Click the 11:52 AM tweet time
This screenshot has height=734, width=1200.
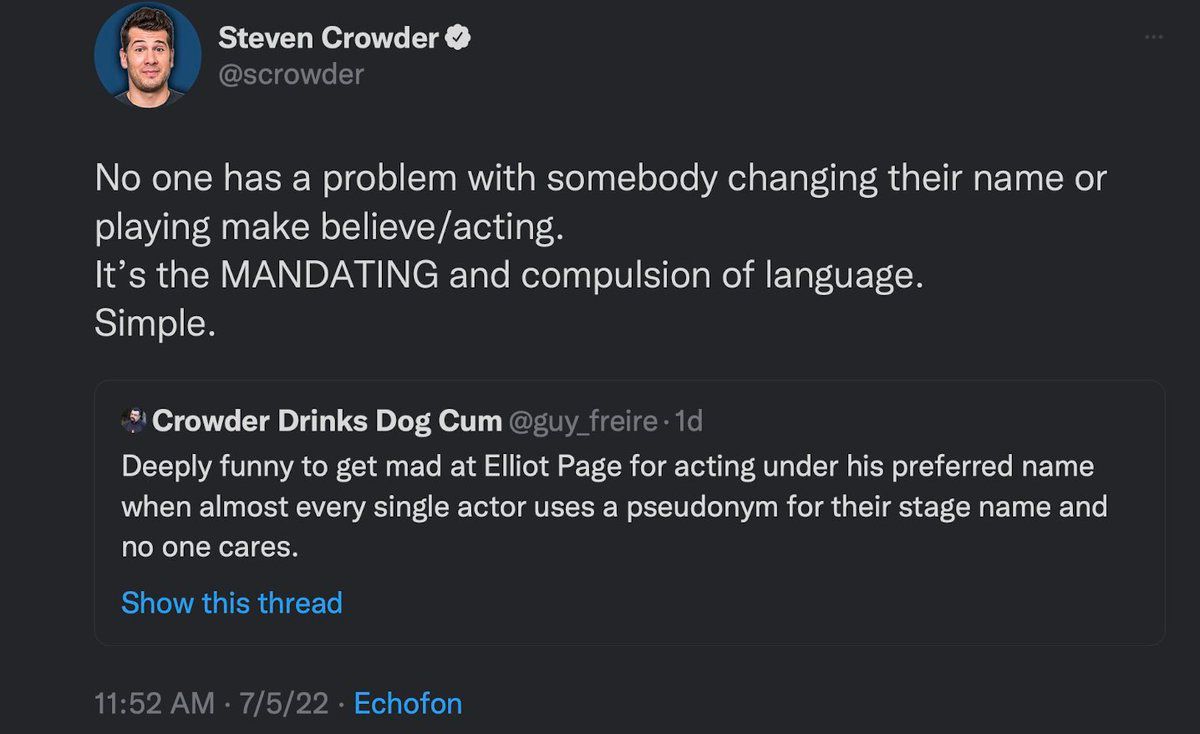154,703
